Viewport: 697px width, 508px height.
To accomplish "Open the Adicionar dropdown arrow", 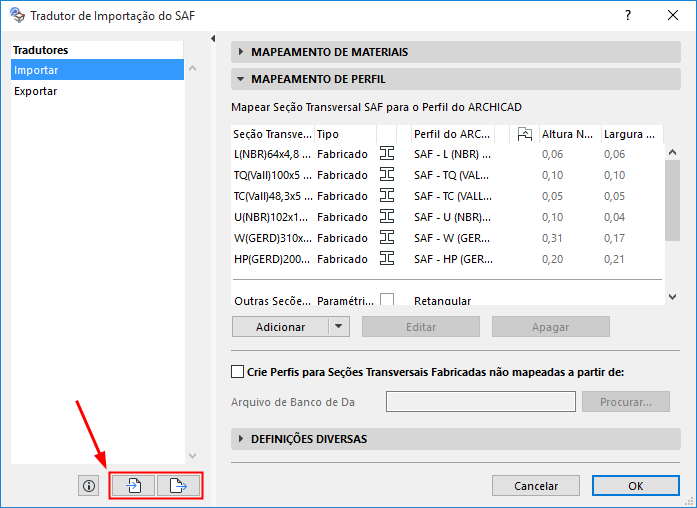I will pos(339,327).
